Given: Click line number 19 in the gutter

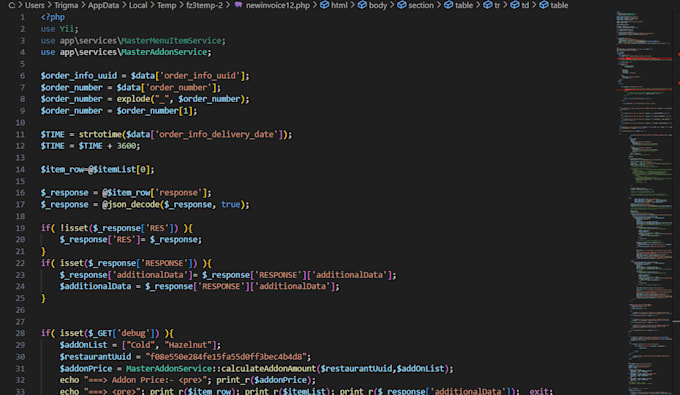Looking at the screenshot, I should coord(20,228).
